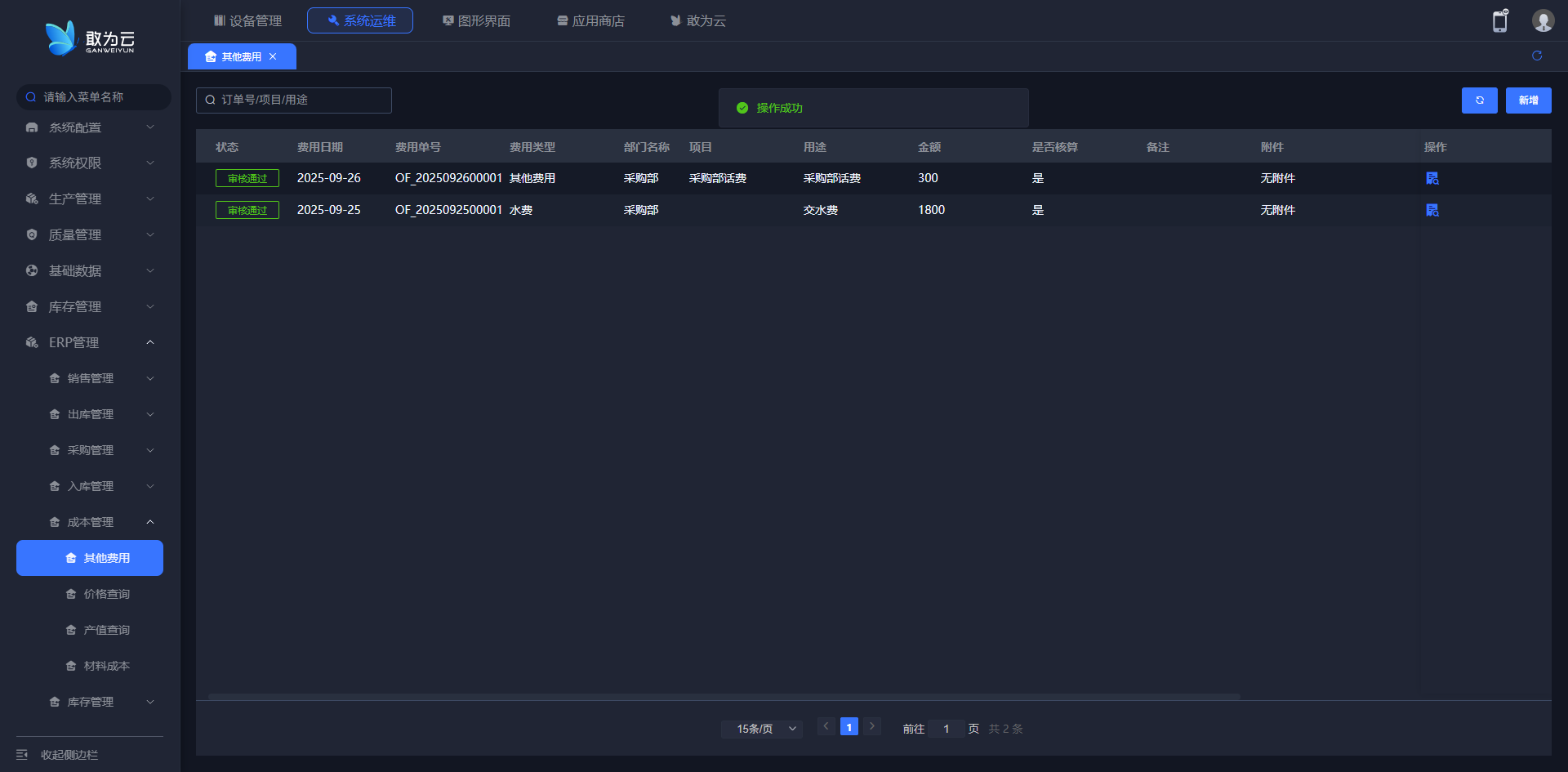Select 其他费用 sidebar item
Image resolution: width=1568 pixels, height=772 pixels.
(x=90, y=558)
